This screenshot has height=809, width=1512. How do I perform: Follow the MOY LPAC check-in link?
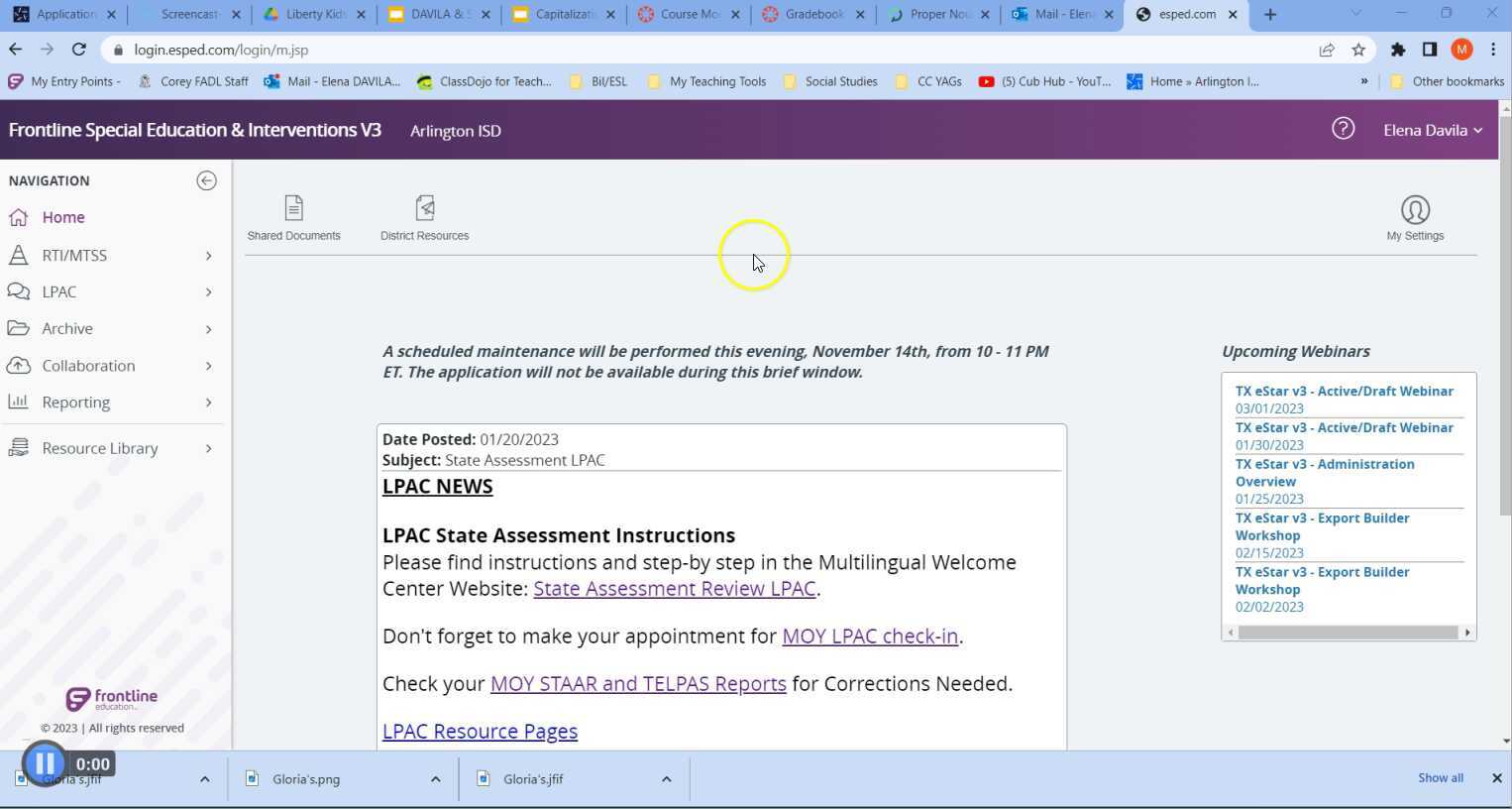point(869,636)
